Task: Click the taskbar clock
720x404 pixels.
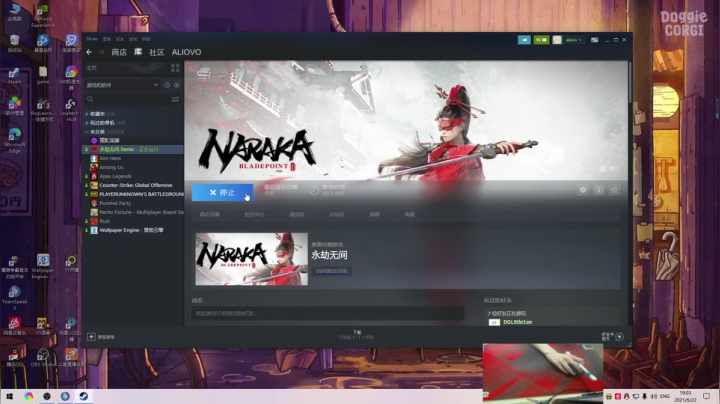Action: coord(685,397)
